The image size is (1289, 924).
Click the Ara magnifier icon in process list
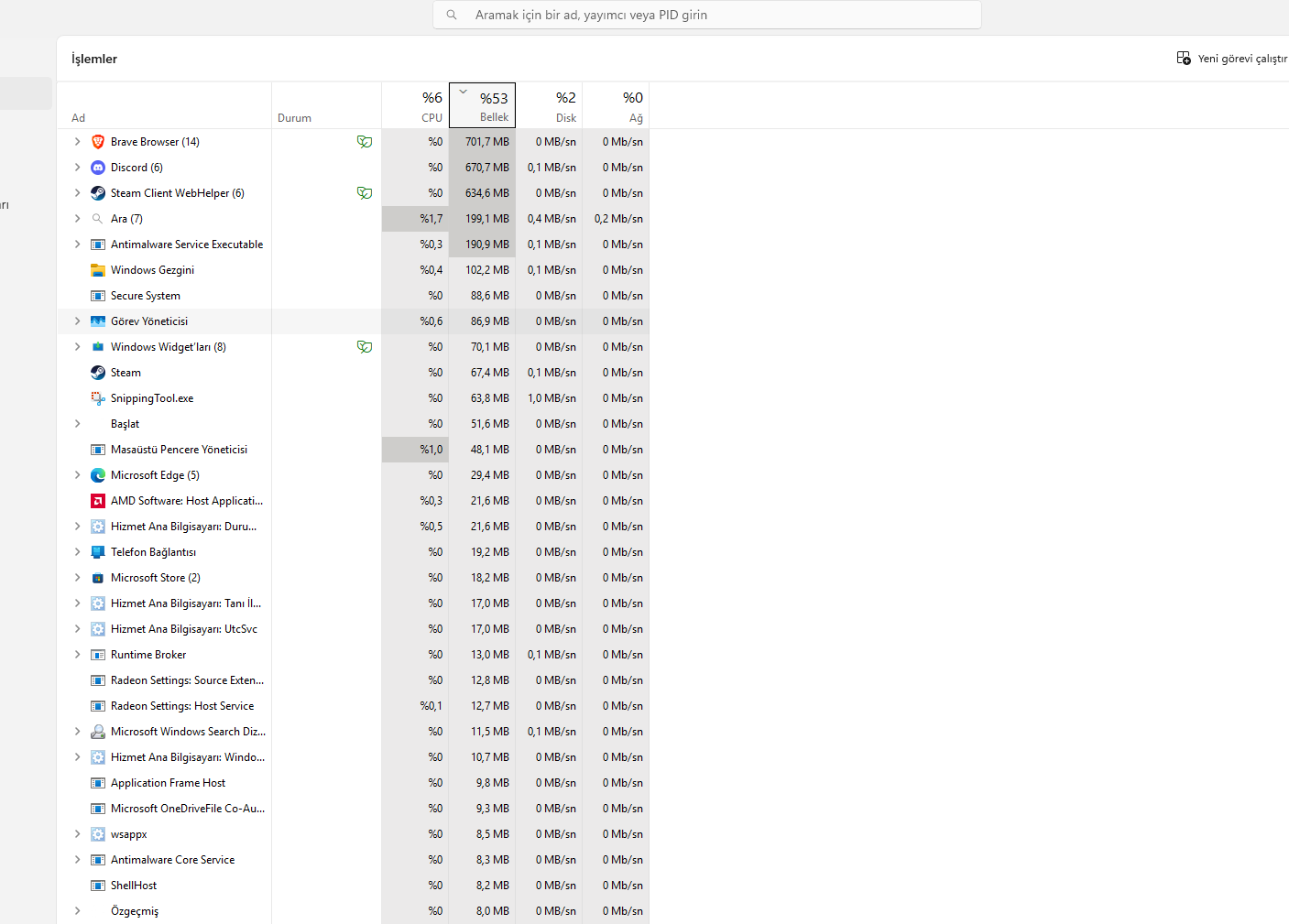coord(98,219)
